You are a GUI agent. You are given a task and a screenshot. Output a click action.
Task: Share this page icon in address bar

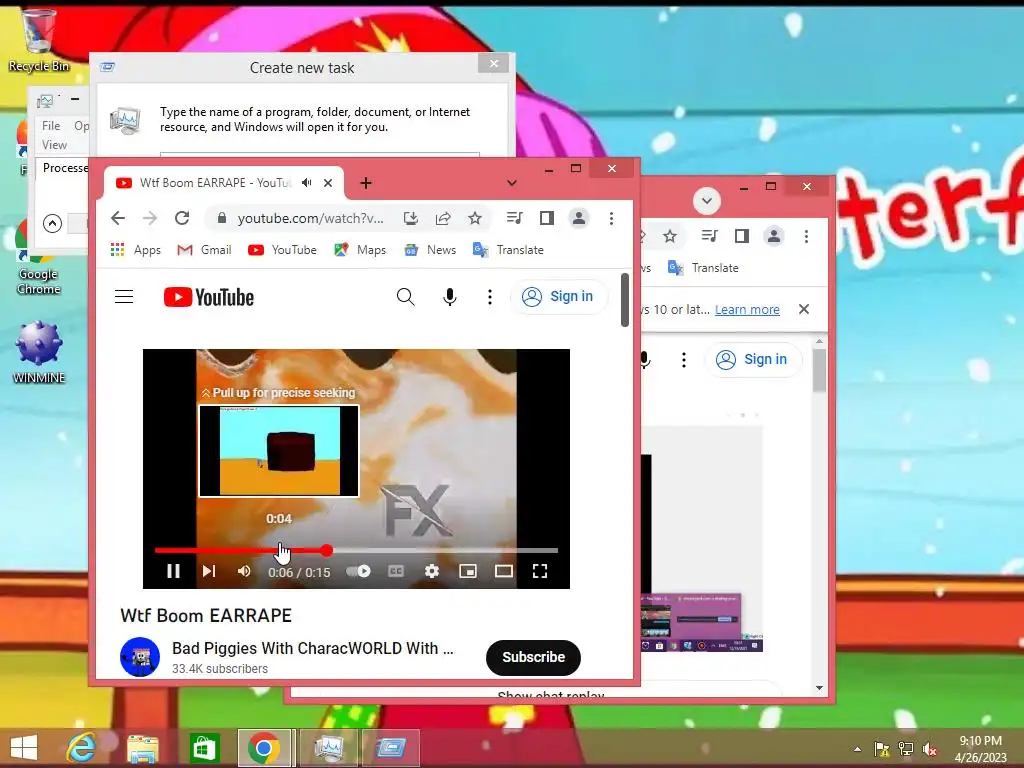[443, 218]
